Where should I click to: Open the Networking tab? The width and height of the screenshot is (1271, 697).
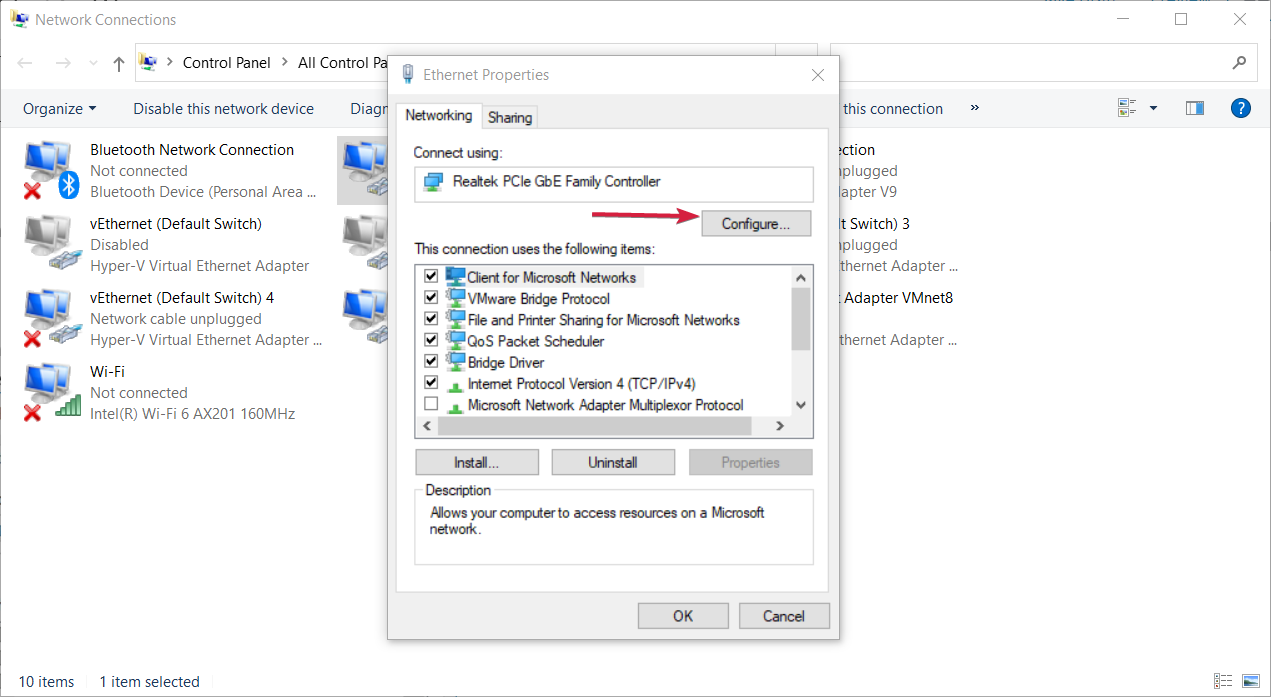click(x=439, y=115)
